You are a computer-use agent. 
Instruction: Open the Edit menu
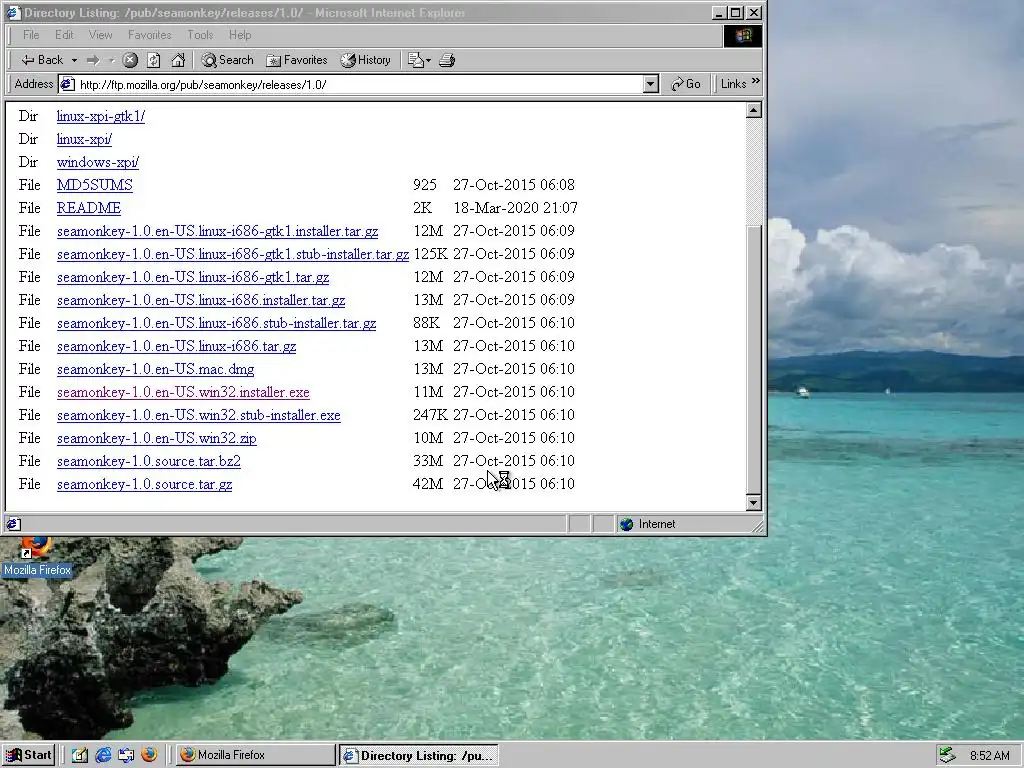point(64,35)
